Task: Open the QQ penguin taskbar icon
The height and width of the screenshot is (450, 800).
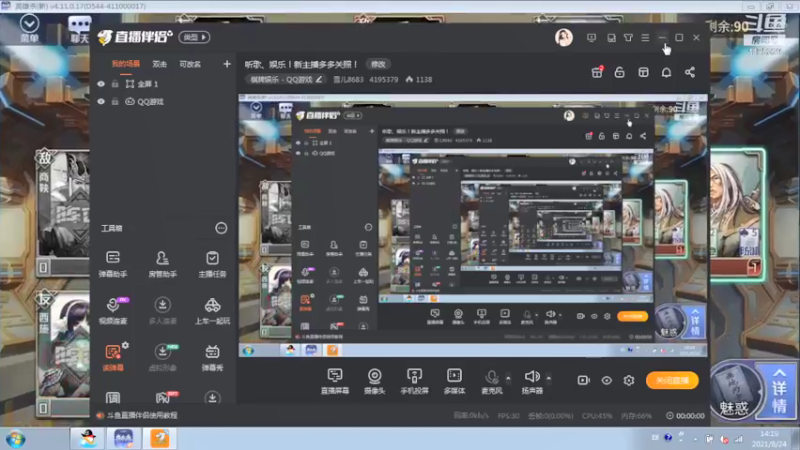Action: click(x=88, y=438)
